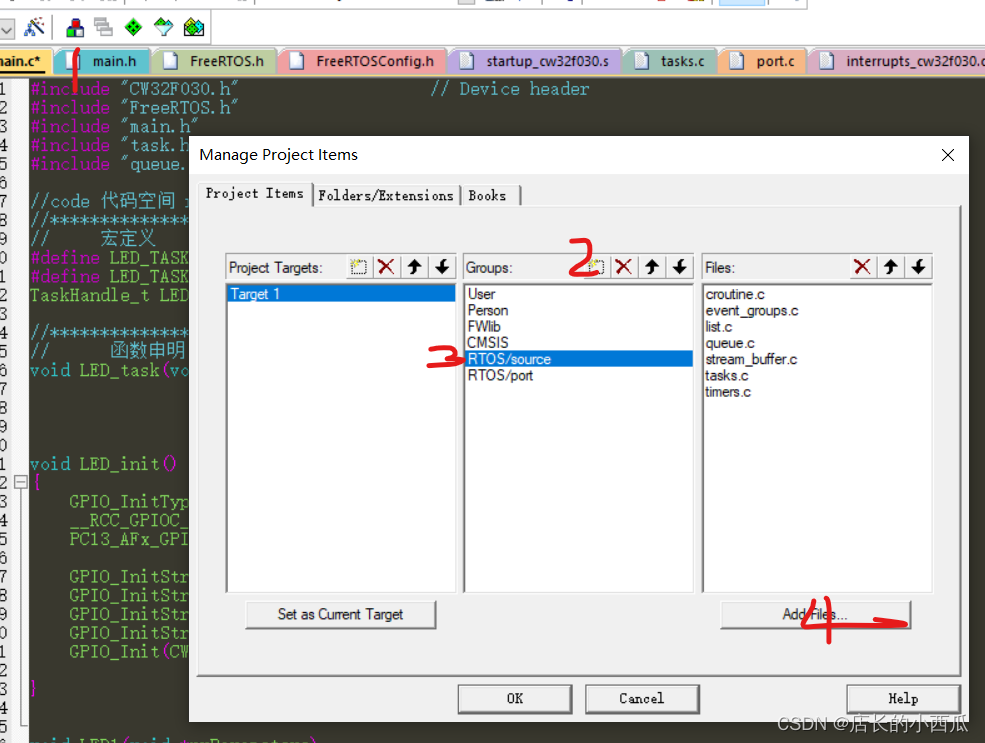Click the Add Files button
985x743 pixels.
coord(815,616)
